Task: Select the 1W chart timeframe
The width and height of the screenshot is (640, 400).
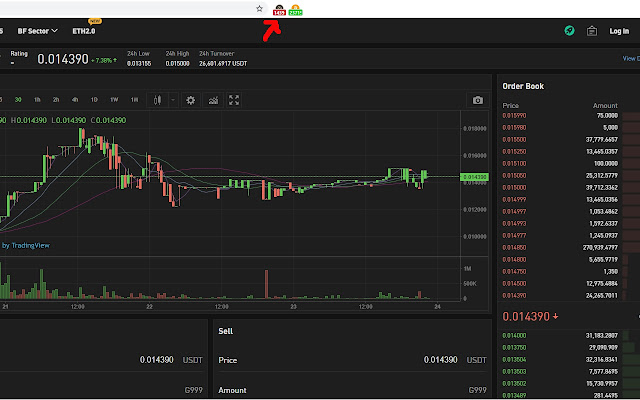Action: click(114, 100)
